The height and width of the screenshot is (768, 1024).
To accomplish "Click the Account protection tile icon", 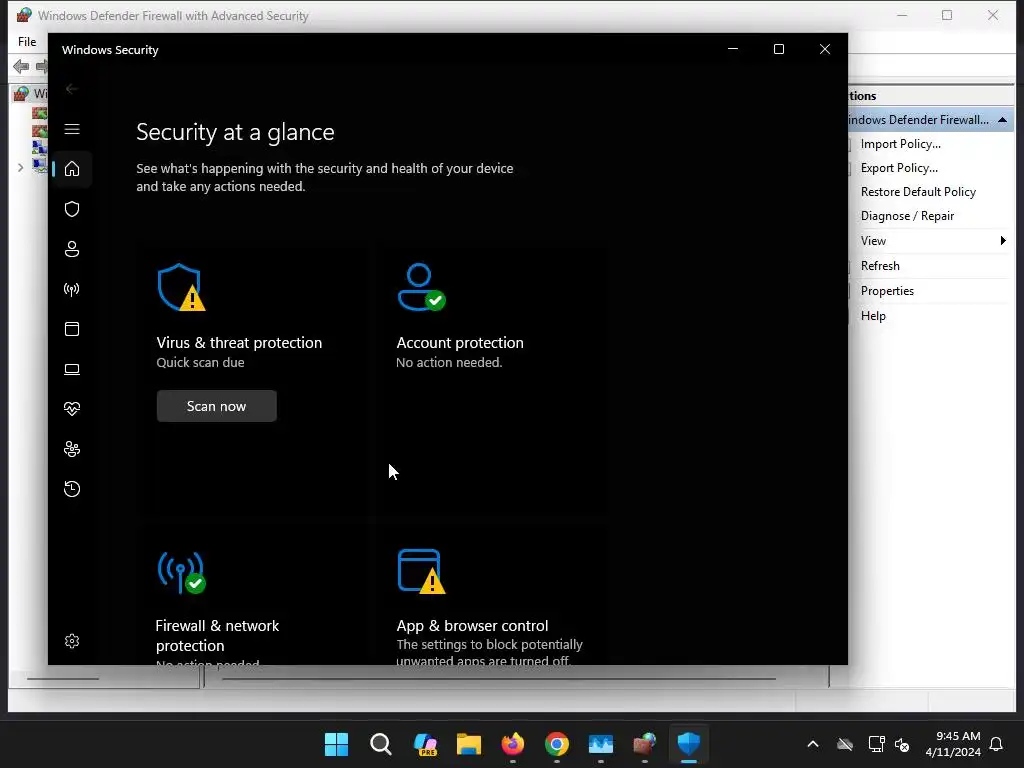I will pyautogui.click(x=421, y=287).
